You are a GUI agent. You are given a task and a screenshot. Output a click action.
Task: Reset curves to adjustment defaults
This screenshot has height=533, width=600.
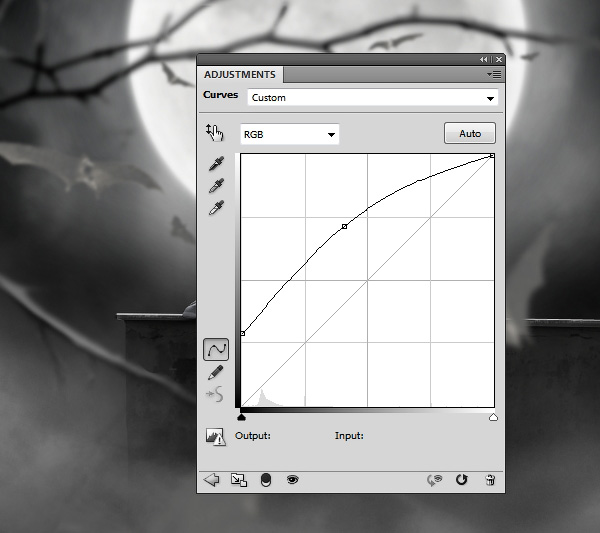[x=462, y=479]
